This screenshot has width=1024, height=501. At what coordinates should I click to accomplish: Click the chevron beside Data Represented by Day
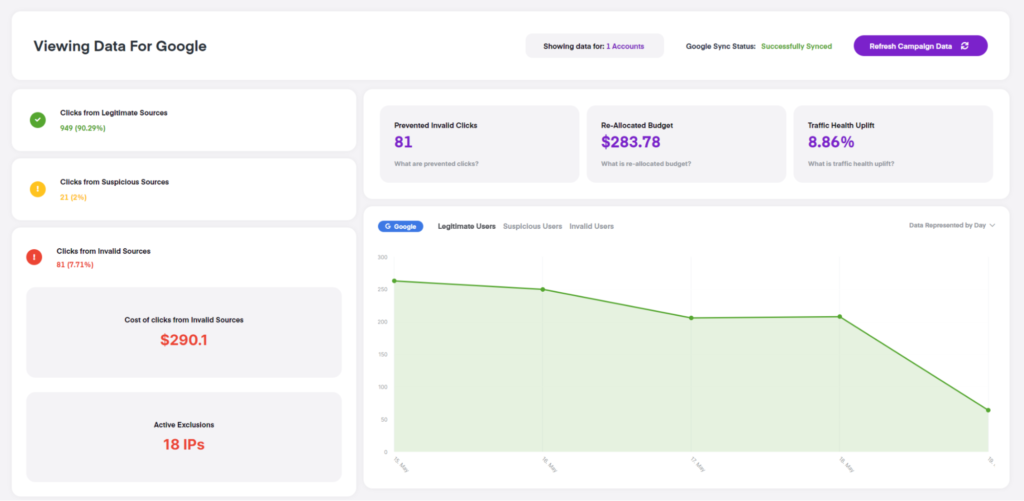tap(992, 225)
